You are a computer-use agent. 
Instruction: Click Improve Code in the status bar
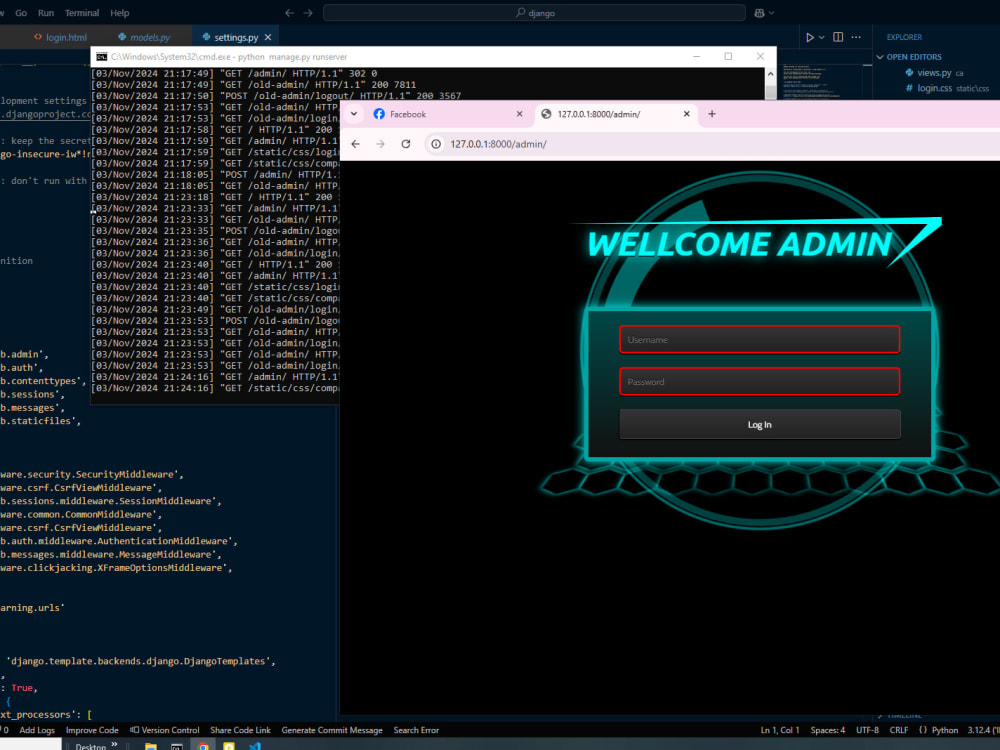pyautogui.click(x=92, y=730)
